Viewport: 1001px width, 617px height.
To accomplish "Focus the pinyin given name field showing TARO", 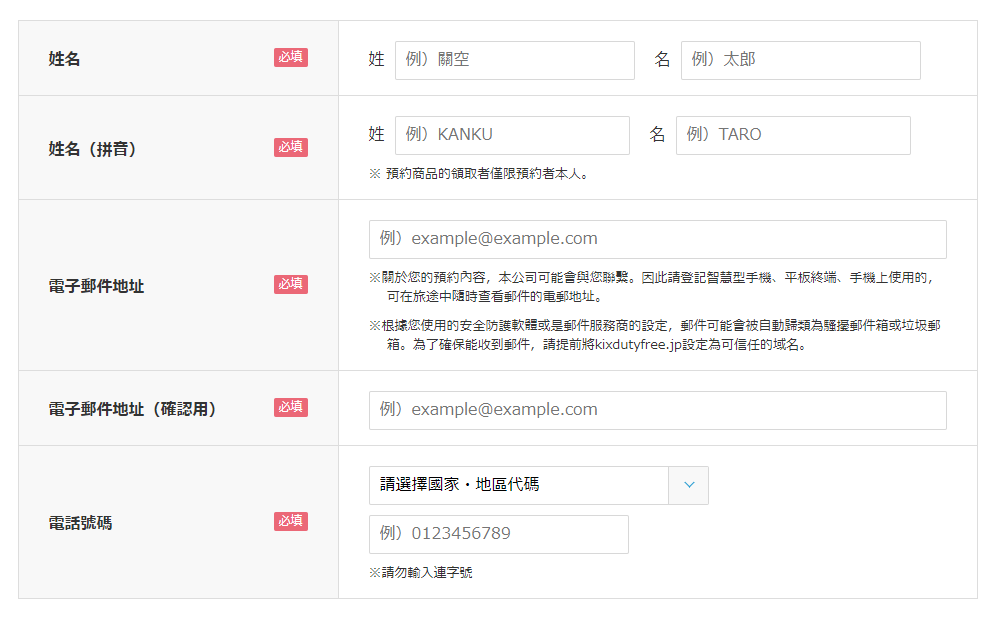I will coord(793,135).
